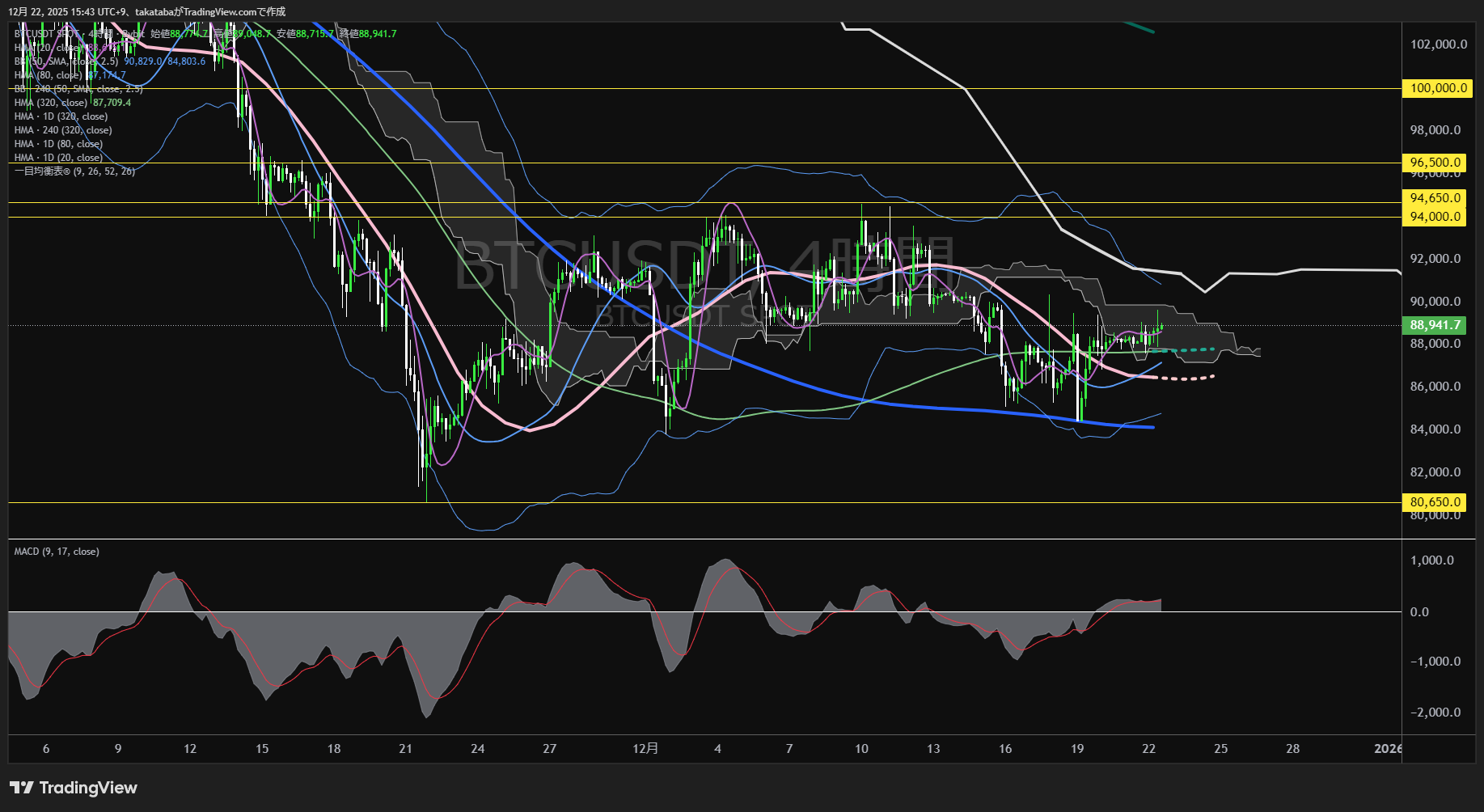Select the Ichimoku (9, 26, 52, 26) legend
This screenshot has height=812, width=1484.
click(74, 171)
